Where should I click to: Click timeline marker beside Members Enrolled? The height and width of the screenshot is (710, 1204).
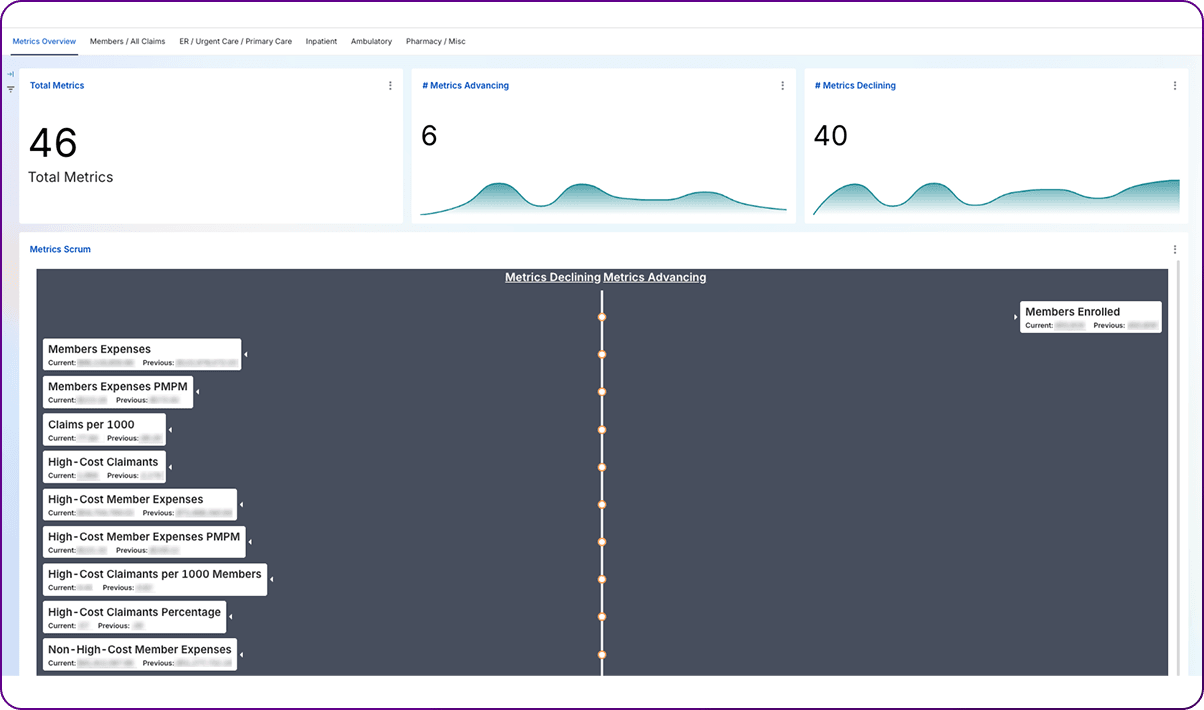(x=602, y=317)
